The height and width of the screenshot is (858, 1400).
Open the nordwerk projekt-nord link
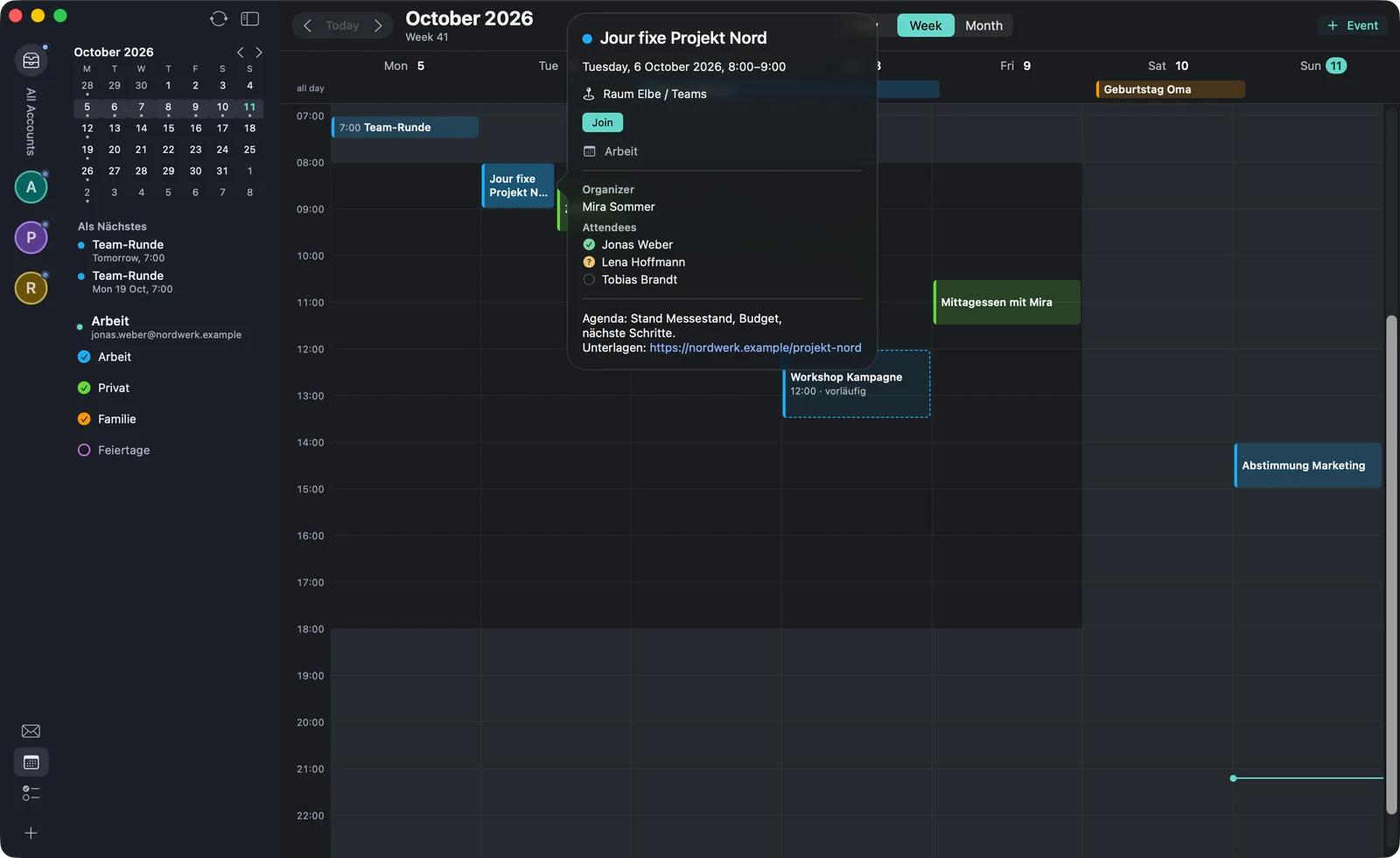pos(755,348)
